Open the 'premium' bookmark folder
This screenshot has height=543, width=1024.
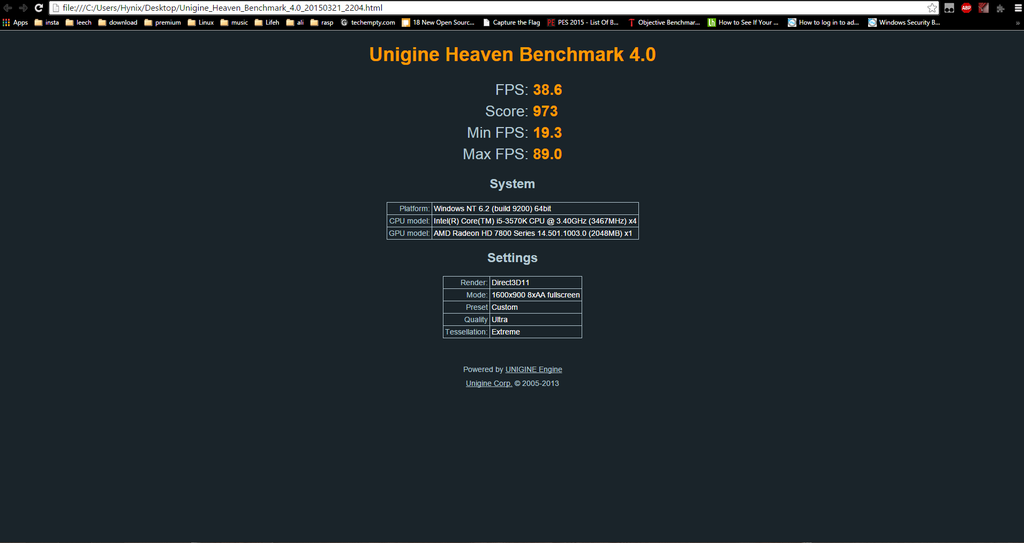(162, 22)
